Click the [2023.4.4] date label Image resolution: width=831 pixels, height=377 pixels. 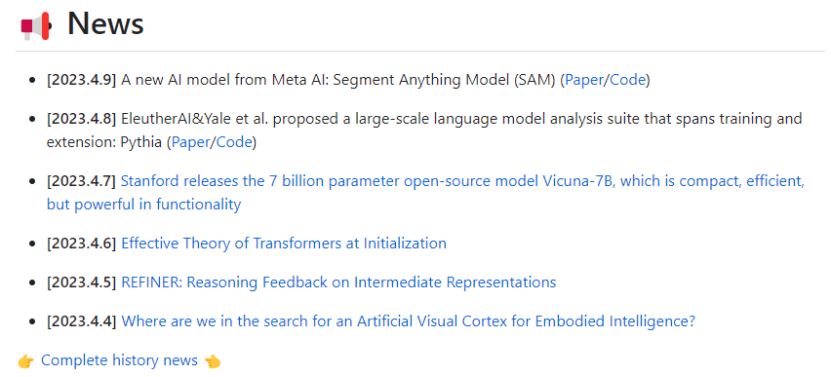pyautogui.click(x=81, y=321)
